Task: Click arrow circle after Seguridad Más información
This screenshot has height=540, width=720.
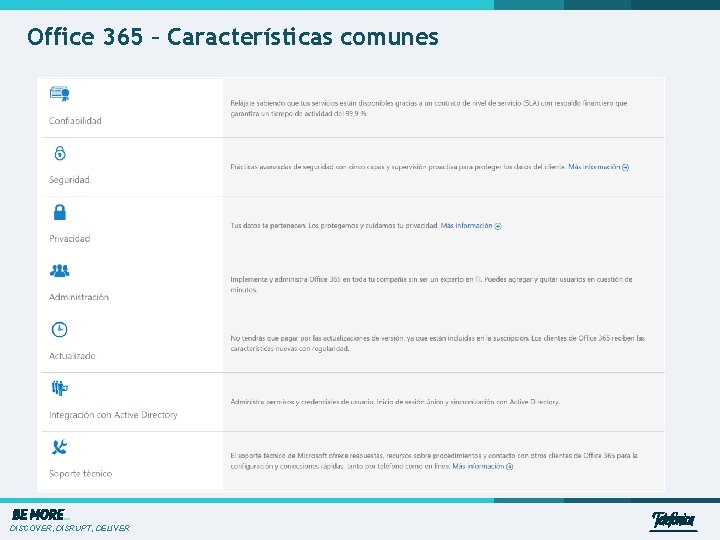Action: point(625,167)
